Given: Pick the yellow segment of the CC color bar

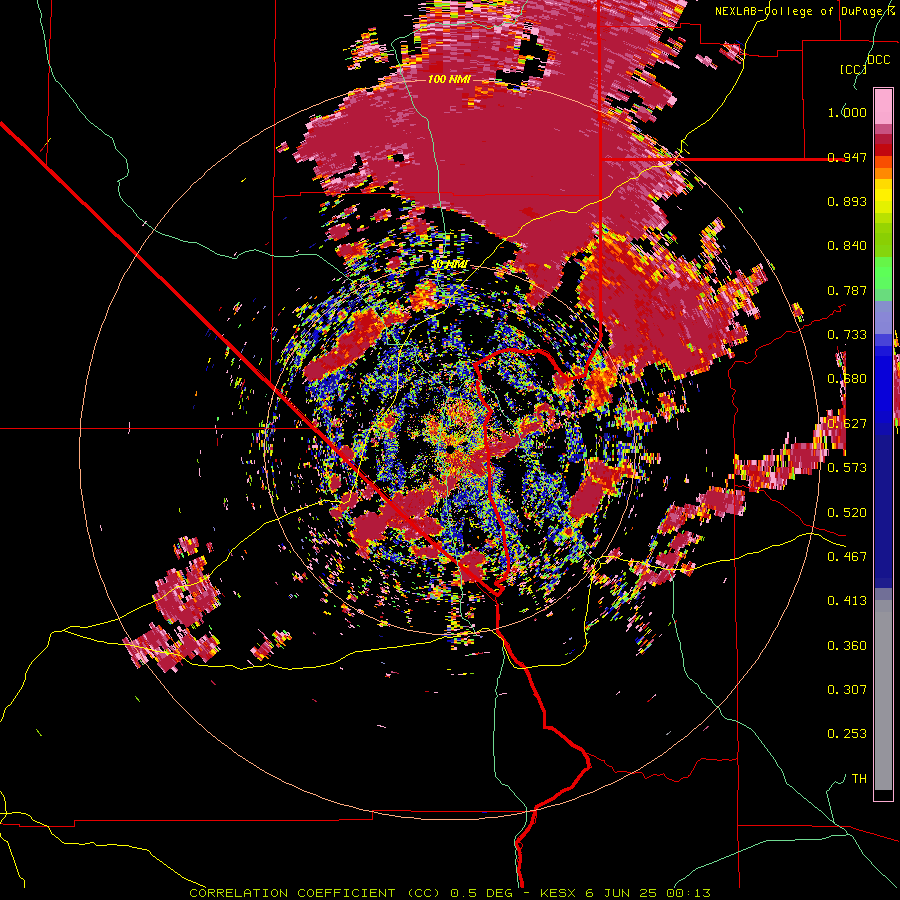Looking at the screenshot, I should point(883,196).
